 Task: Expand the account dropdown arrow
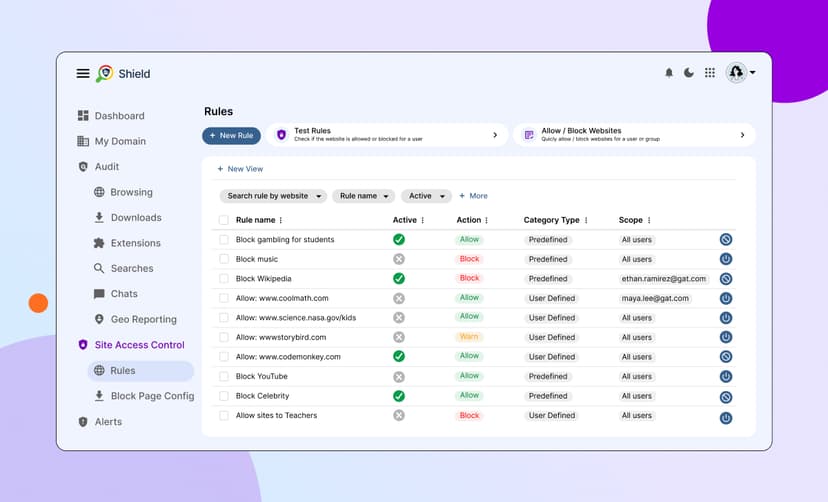752,72
